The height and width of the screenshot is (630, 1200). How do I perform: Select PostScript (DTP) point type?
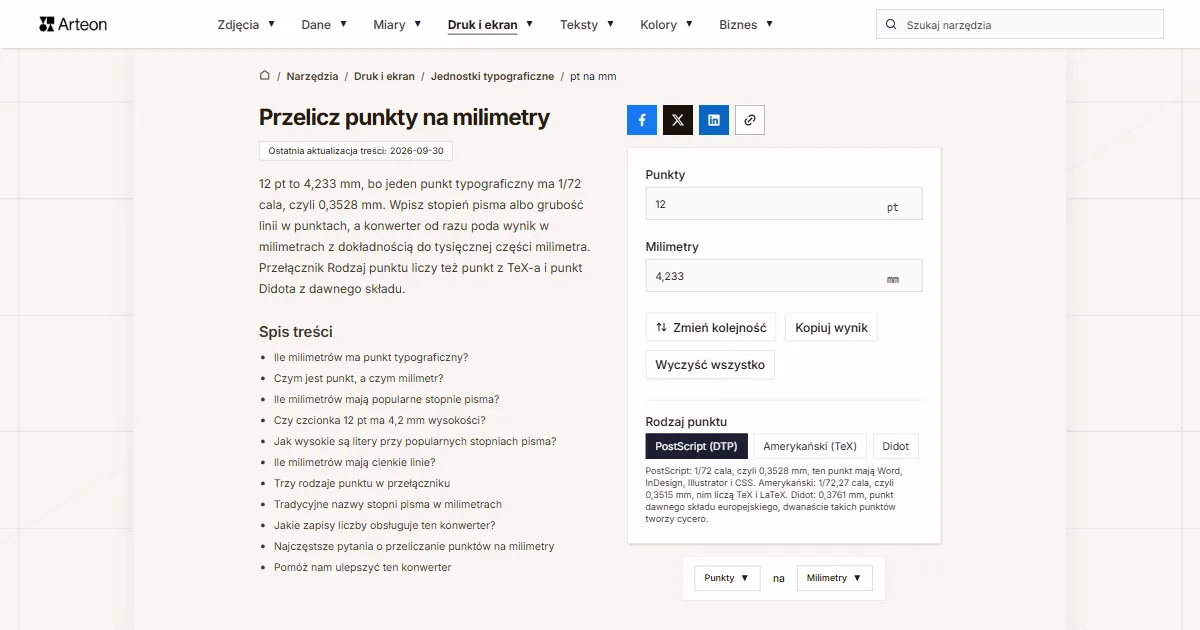(x=696, y=446)
